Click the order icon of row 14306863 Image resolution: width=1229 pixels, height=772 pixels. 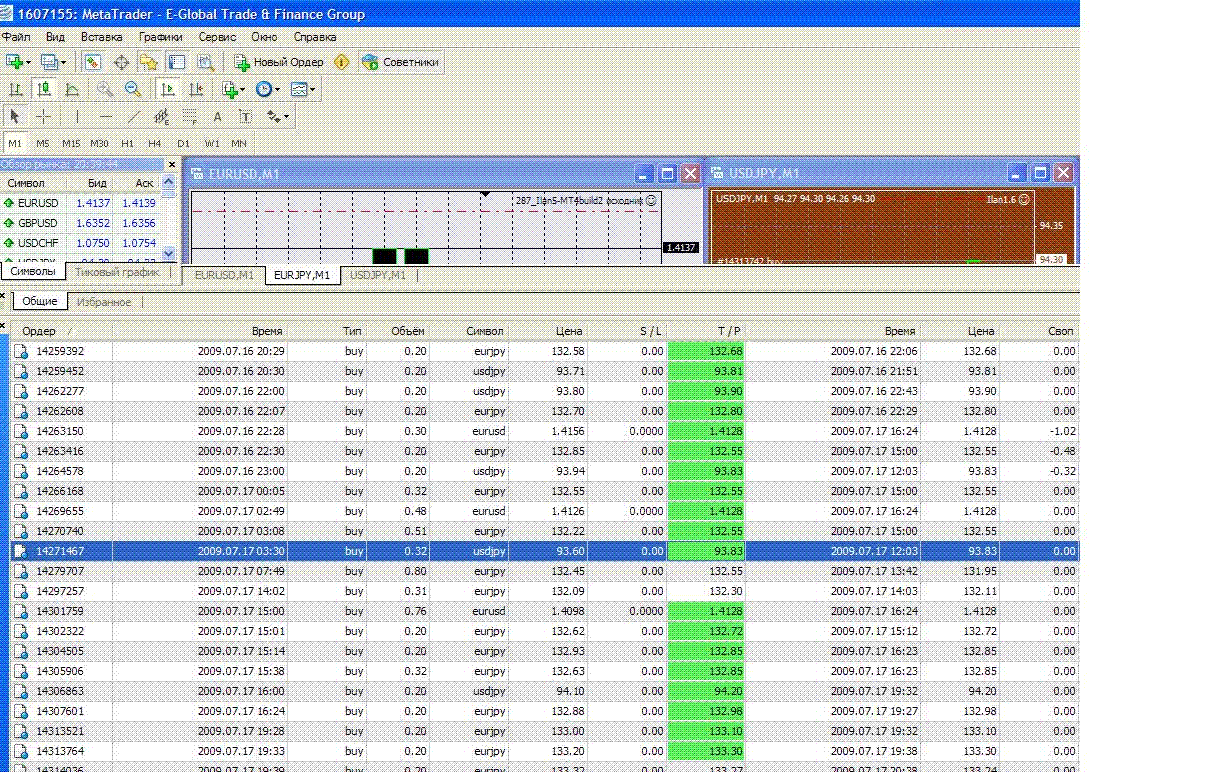point(21,691)
